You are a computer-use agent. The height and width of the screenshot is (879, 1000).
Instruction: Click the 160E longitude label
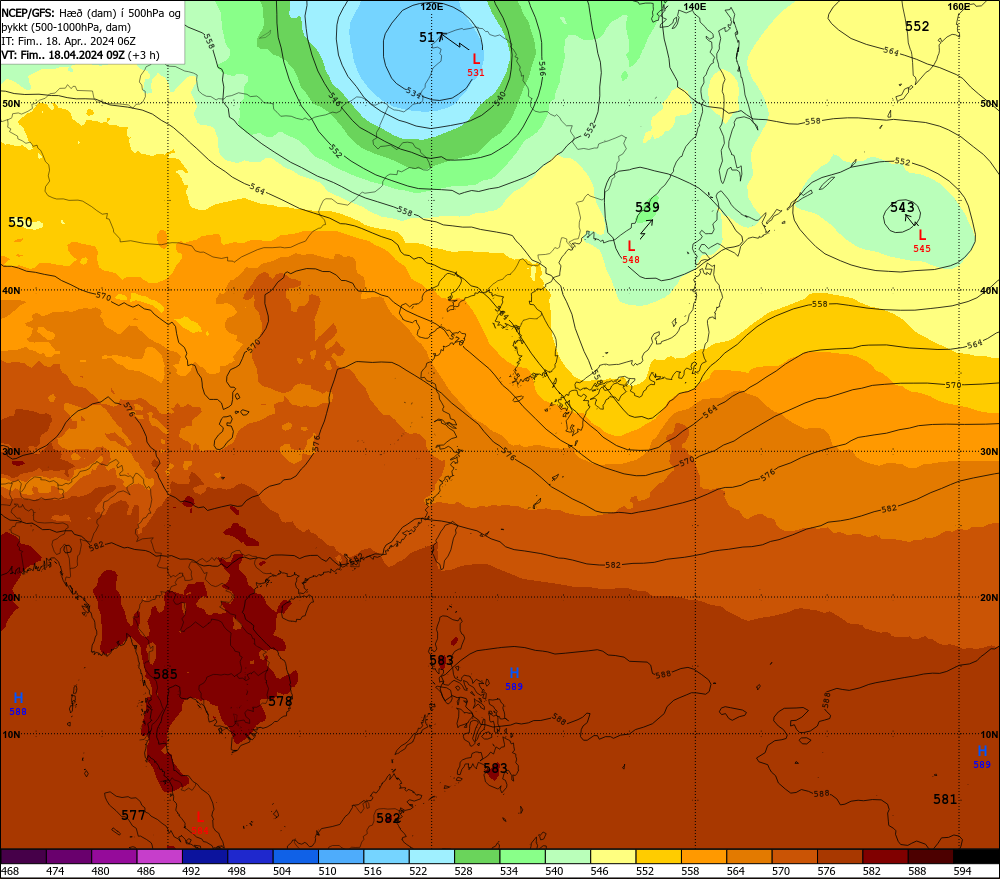(959, 6)
